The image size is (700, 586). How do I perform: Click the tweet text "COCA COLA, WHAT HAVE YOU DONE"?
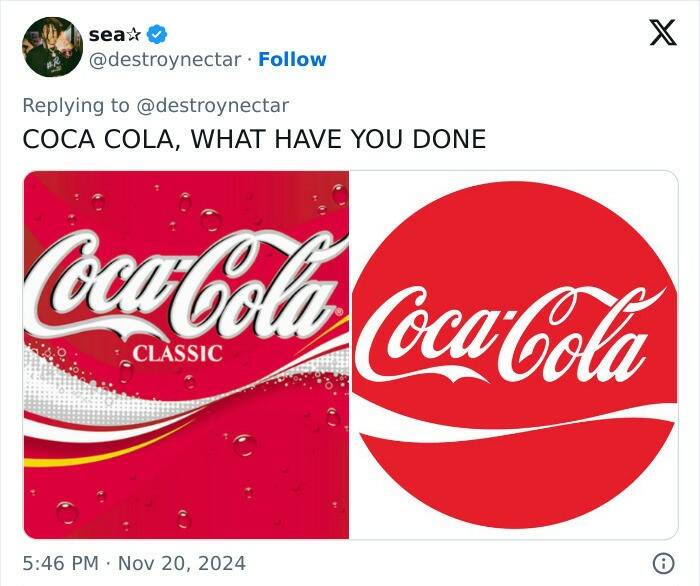[254, 139]
